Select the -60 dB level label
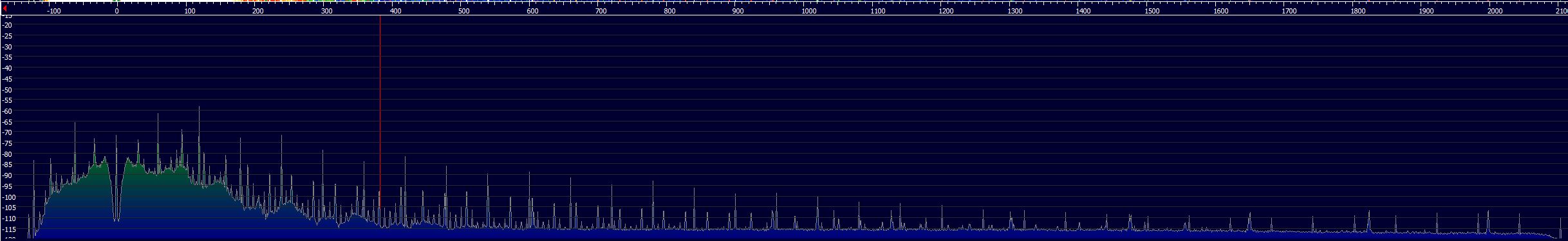 (x=8, y=111)
